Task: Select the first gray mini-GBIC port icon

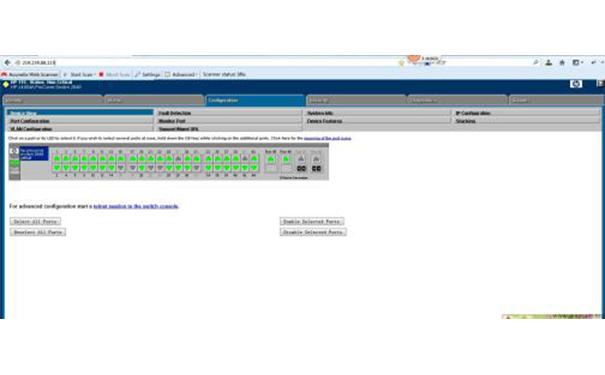Action: [301, 159]
